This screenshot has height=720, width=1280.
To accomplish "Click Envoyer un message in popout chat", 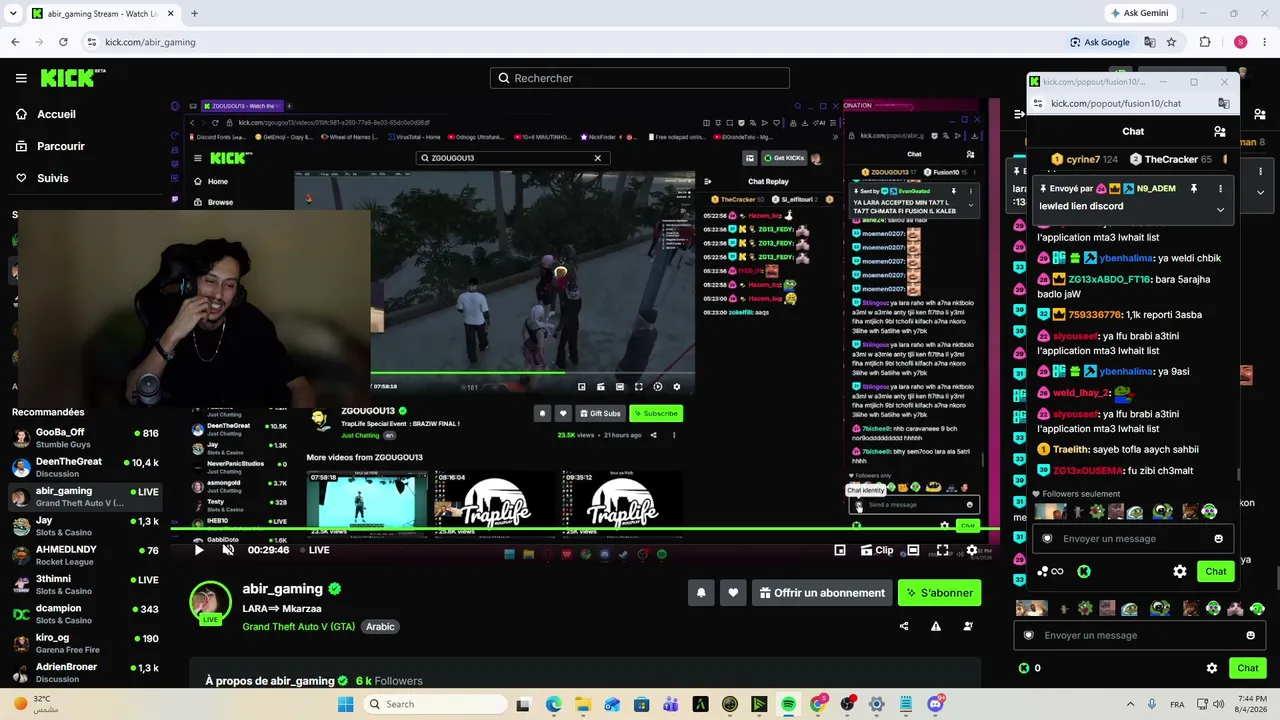I will (1131, 539).
